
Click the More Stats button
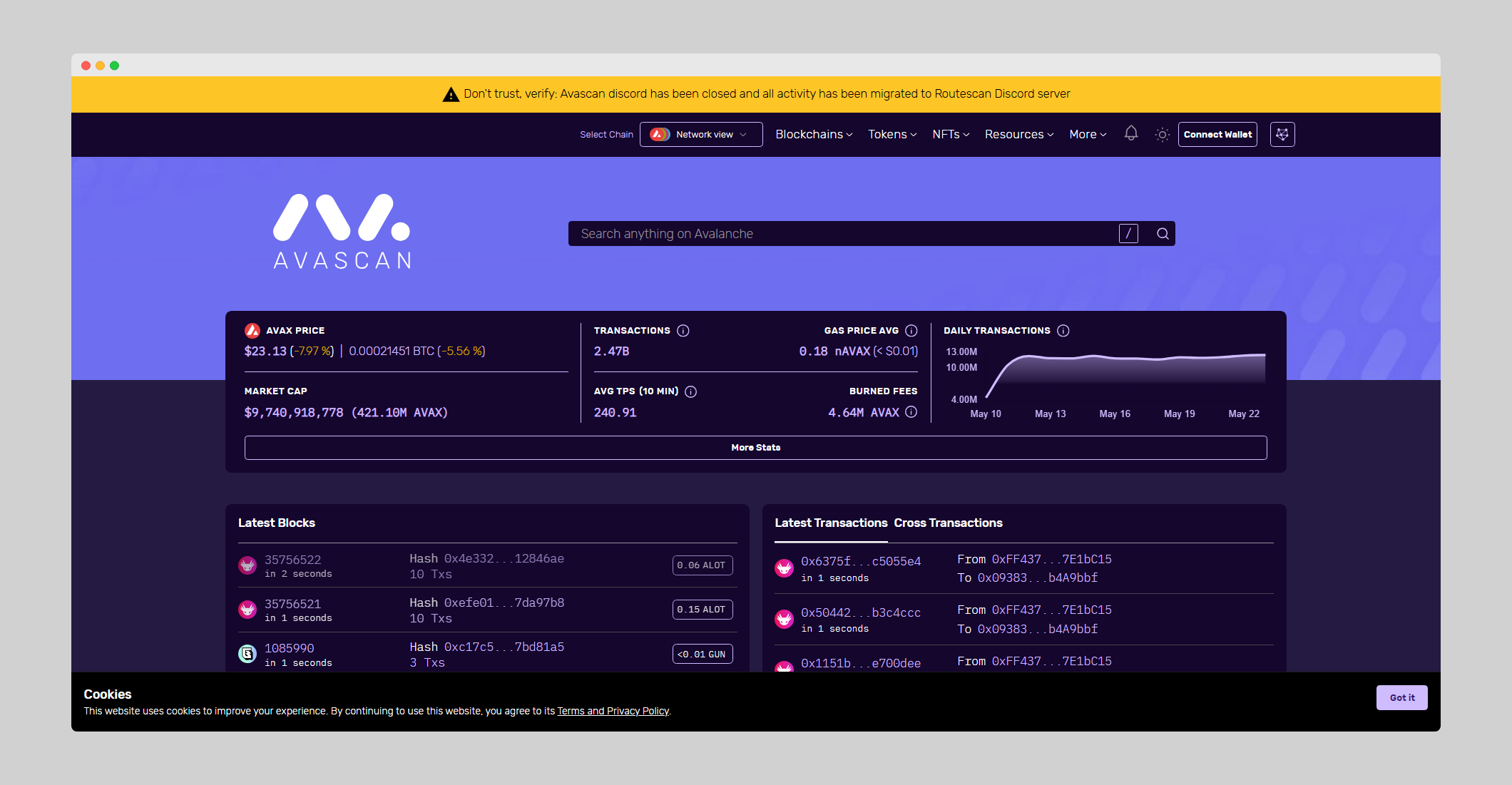756,448
